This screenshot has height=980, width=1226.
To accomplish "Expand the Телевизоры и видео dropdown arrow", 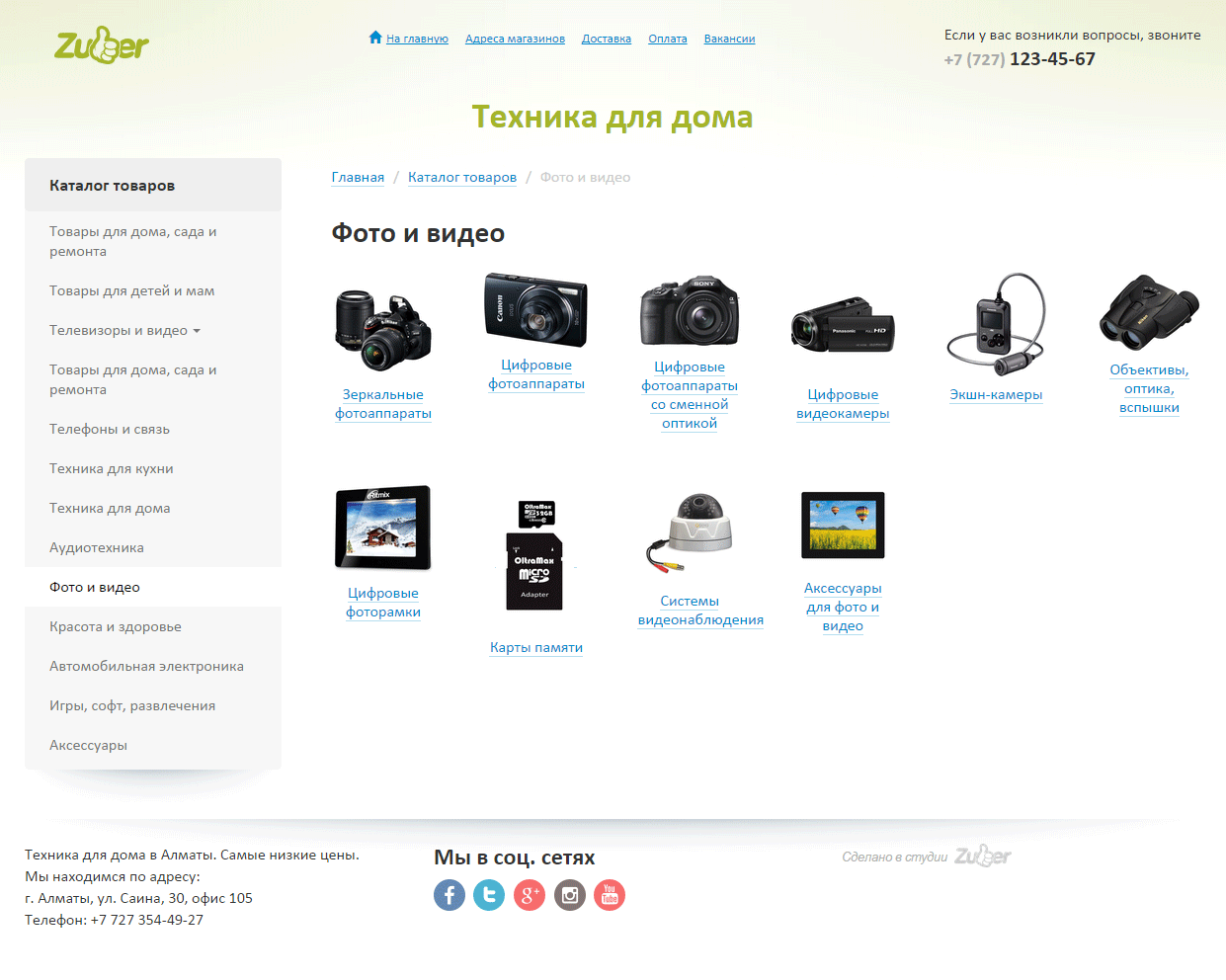I will tap(197, 331).
